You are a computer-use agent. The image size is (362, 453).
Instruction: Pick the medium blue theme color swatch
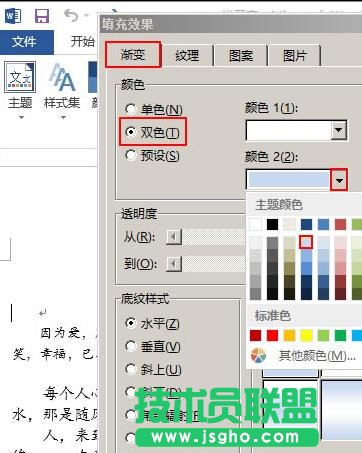[323, 224]
